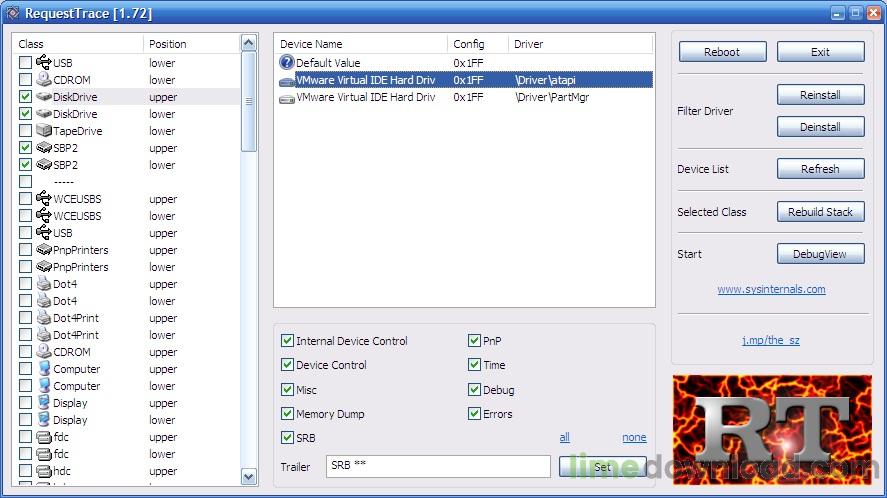The image size is (887, 498).
Task: Click the class list scroll down arrow
Action: [249, 477]
